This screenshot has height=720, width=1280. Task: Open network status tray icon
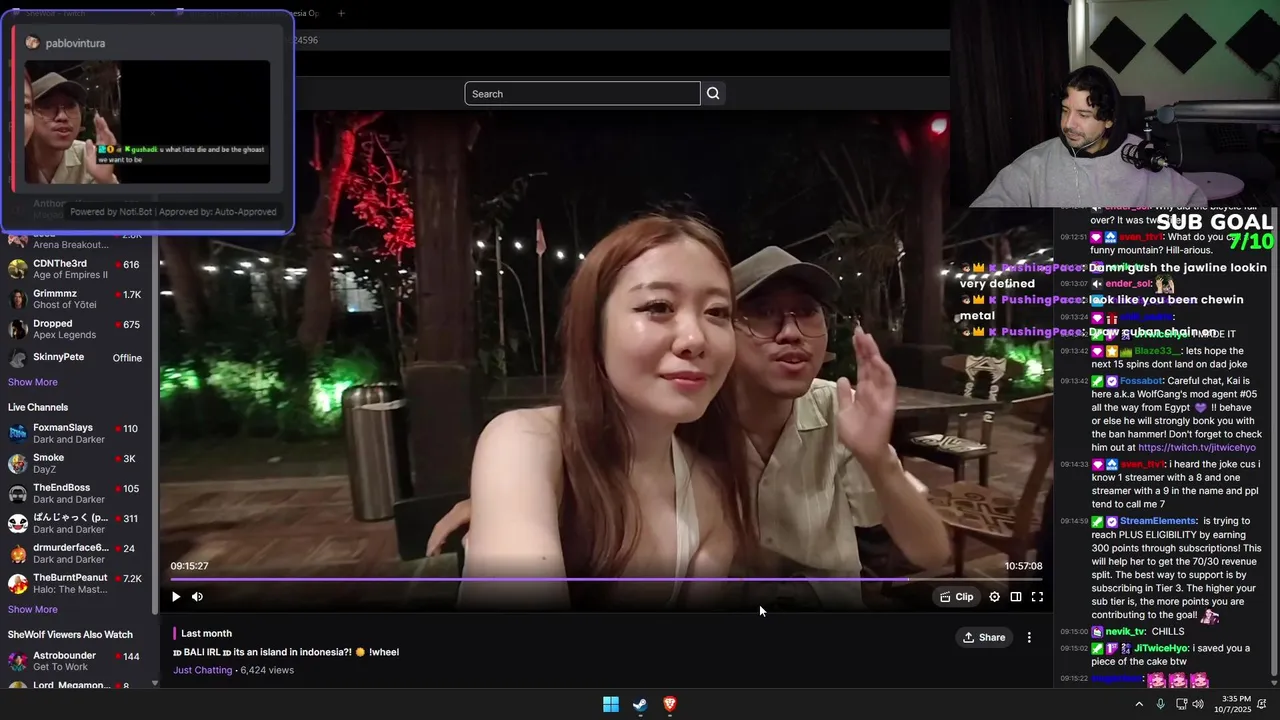(1182, 704)
